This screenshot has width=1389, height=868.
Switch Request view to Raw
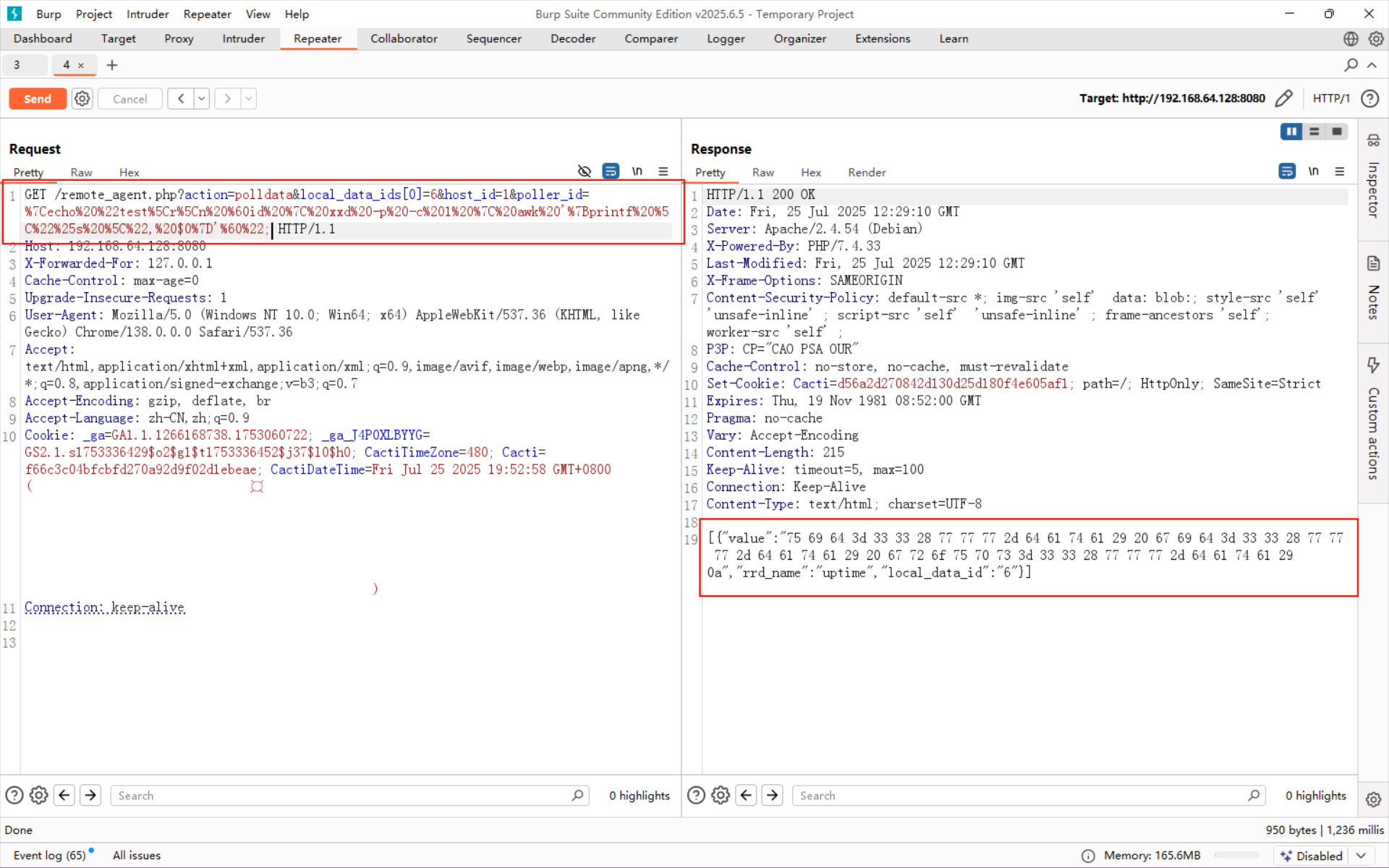[x=81, y=172]
